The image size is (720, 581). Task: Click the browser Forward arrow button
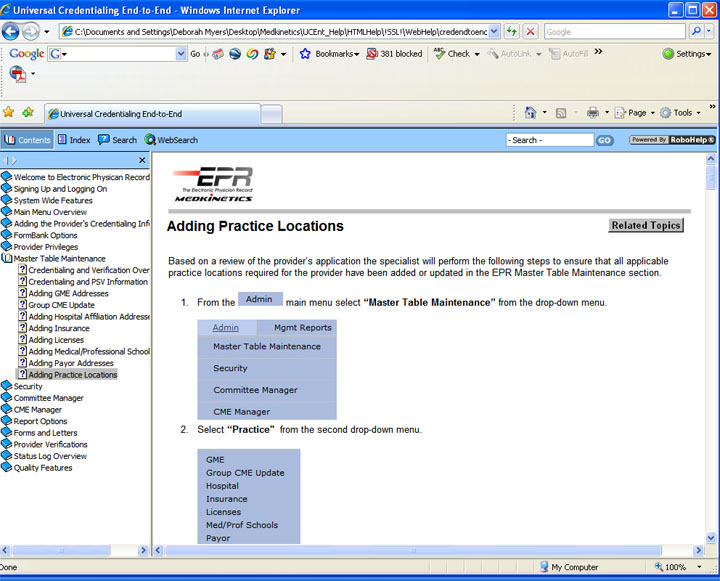coord(31,32)
